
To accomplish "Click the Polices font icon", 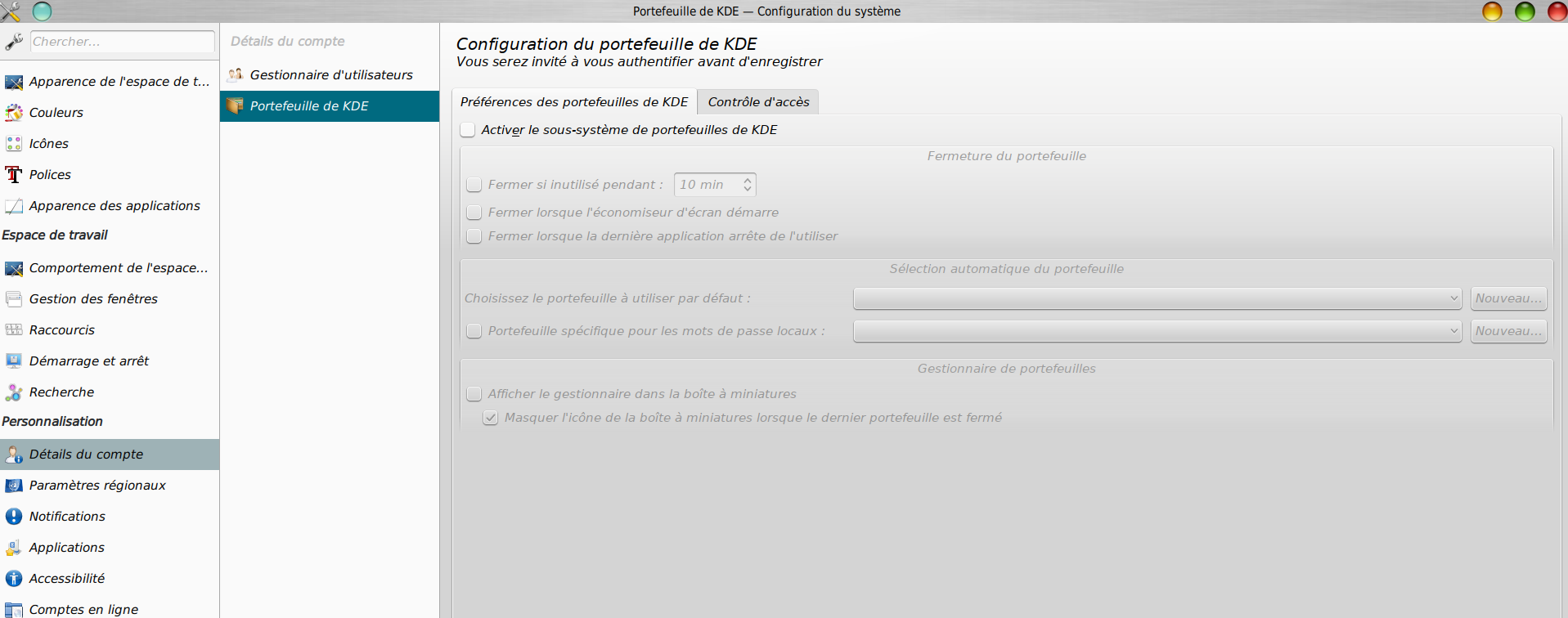I will click(14, 175).
